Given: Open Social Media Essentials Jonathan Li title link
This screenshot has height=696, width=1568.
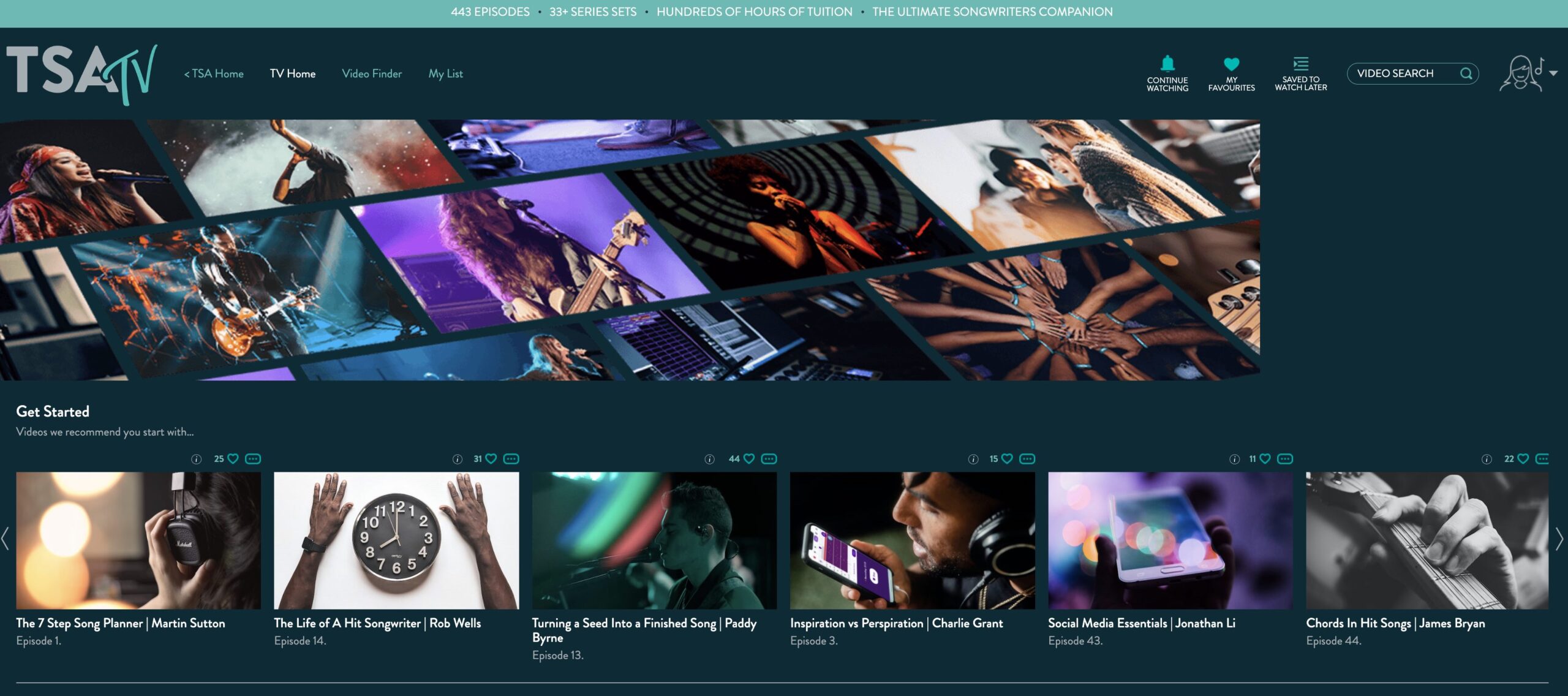Looking at the screenshot, I should 1141,623.
